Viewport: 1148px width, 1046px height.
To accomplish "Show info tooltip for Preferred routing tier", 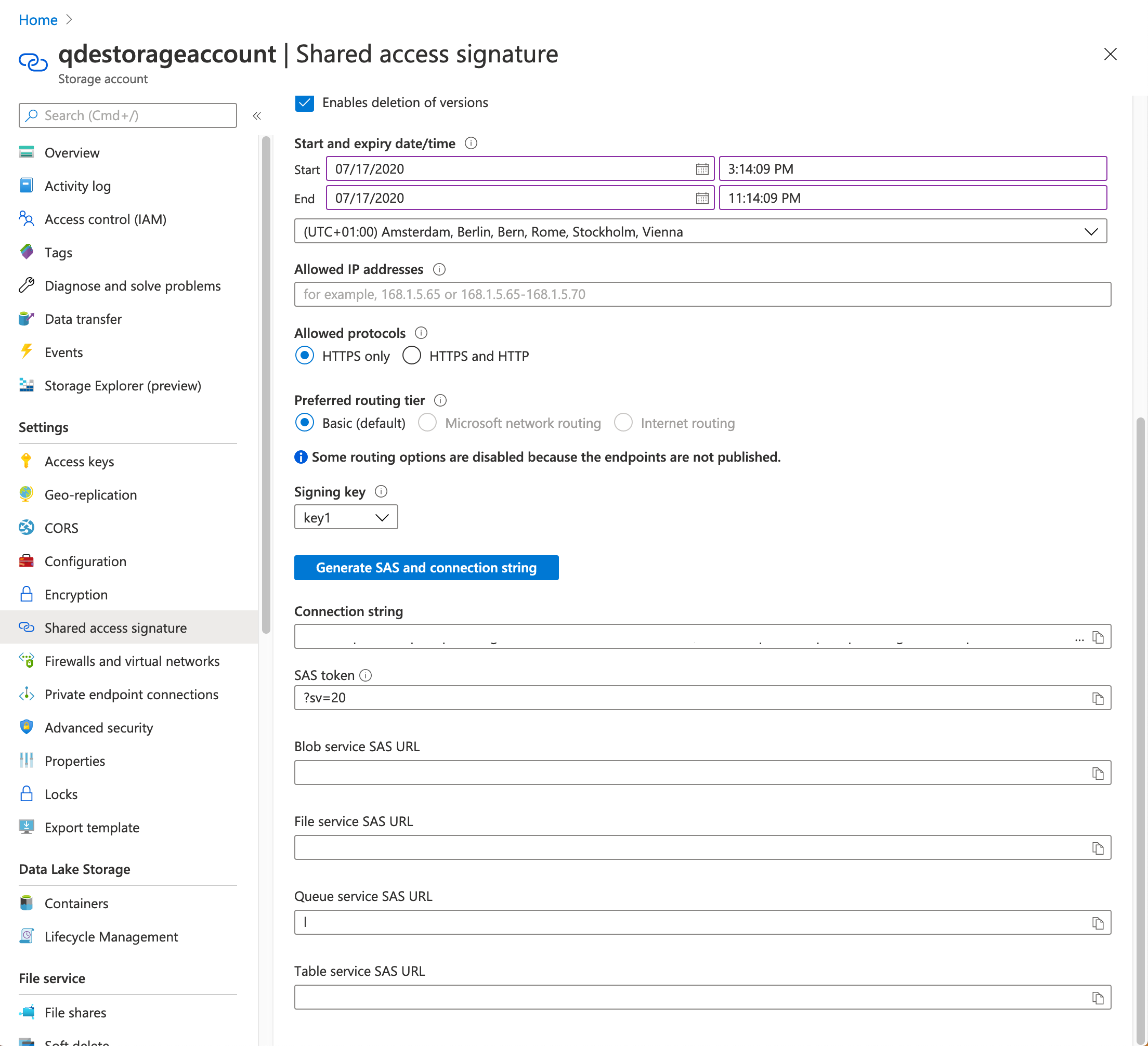I will point(440,400).
